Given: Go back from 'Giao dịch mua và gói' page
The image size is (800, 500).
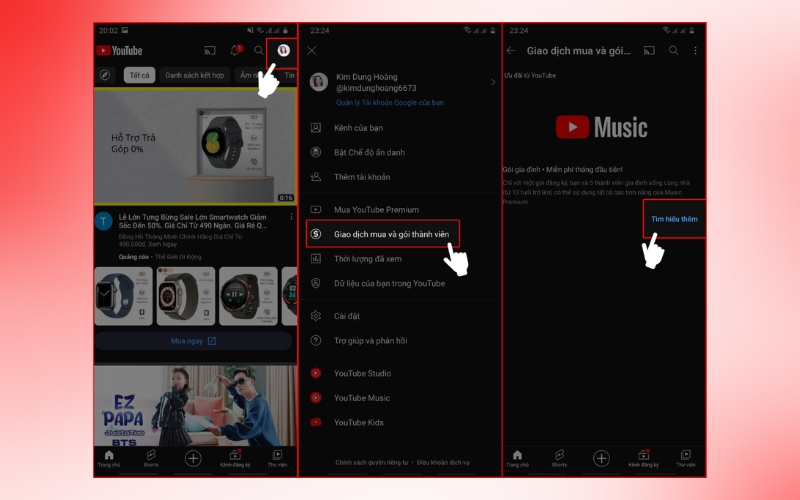Looking at the screenshot, I should [x=511, y=51].
